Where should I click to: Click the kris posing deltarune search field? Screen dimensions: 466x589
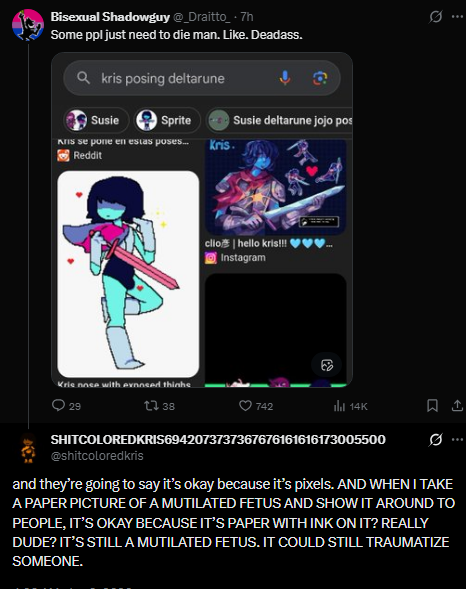pos(202,78)
